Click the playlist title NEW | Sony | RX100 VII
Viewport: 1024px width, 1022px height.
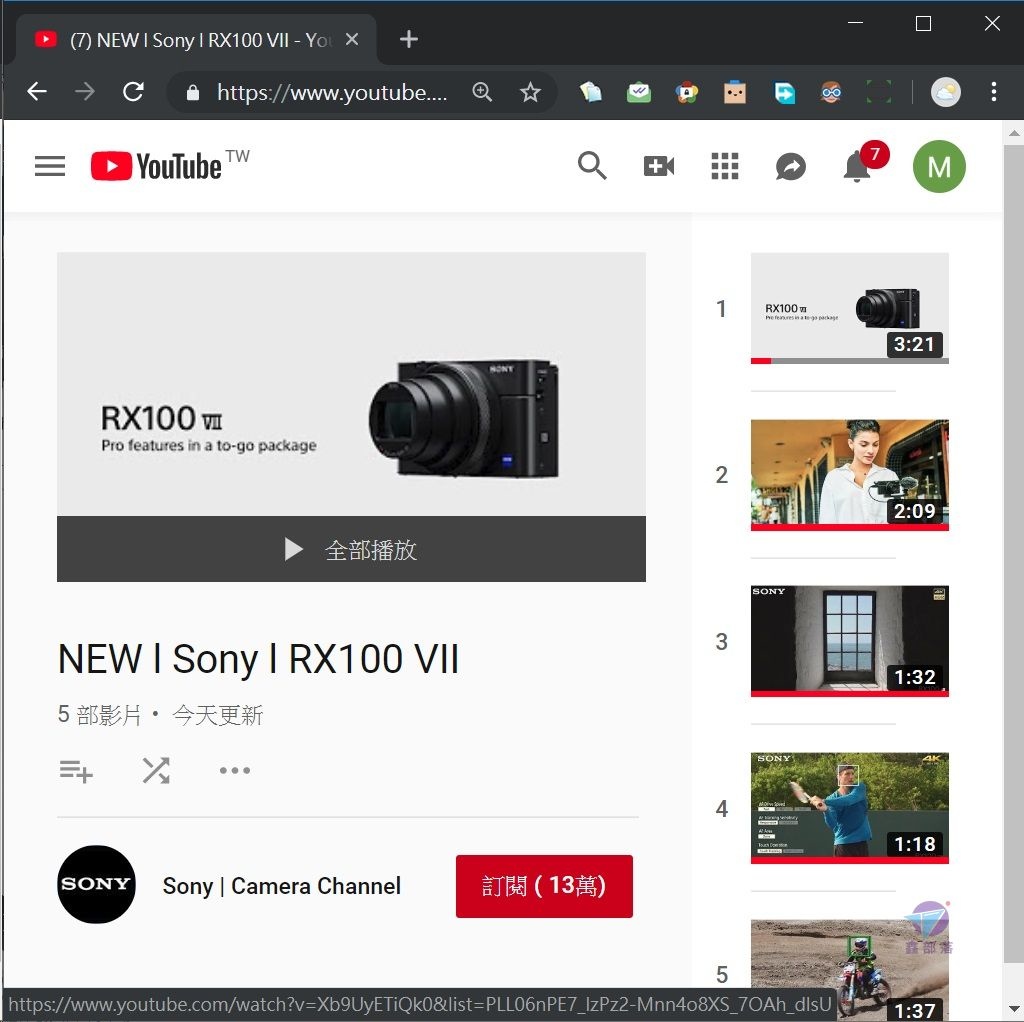259,658
